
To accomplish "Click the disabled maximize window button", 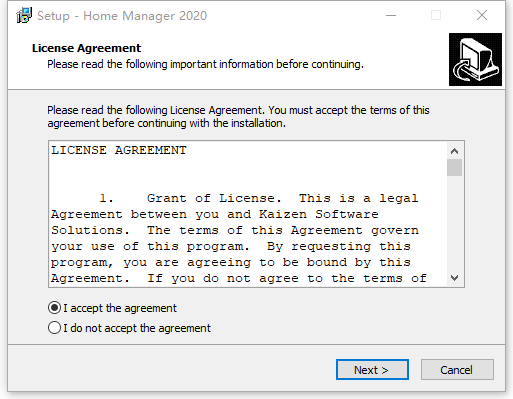I will tap(436, 15).
